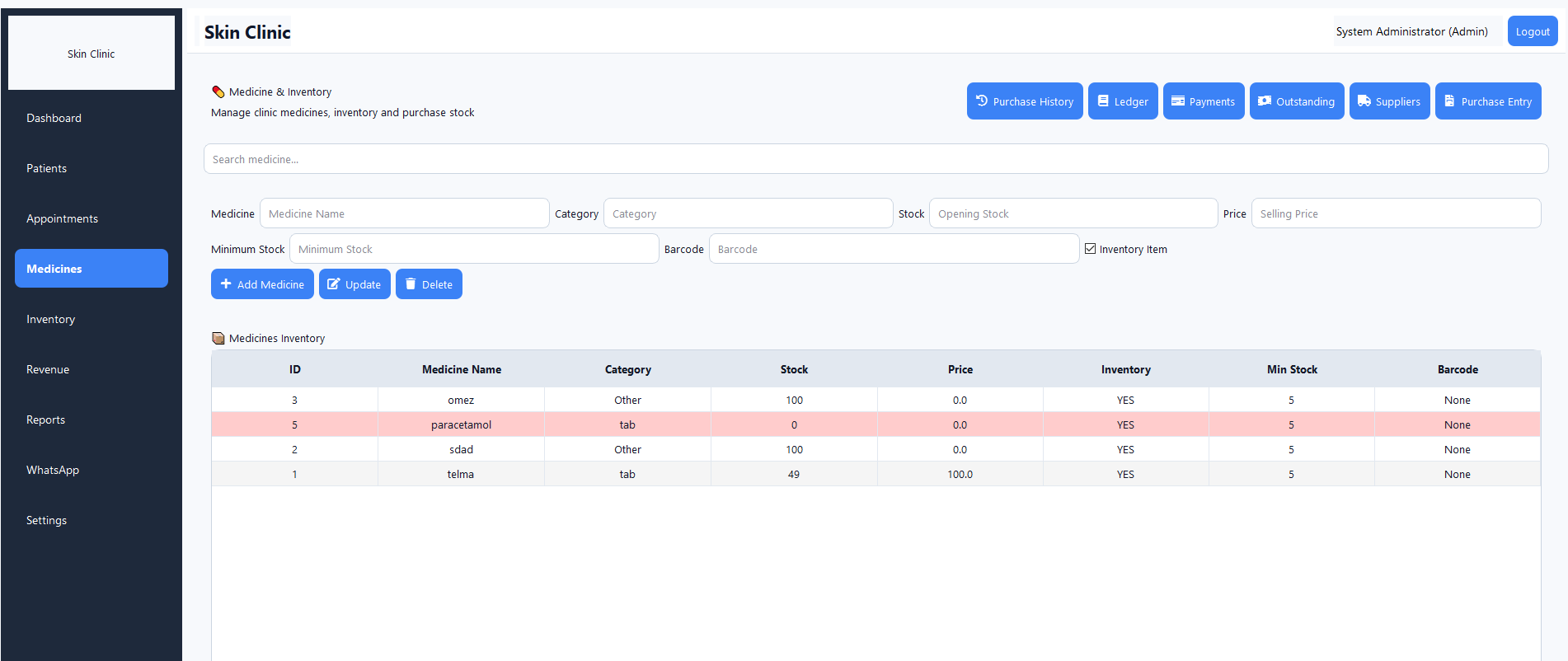
Task: Click the trash icon on Delete
Action: (411, 284)
